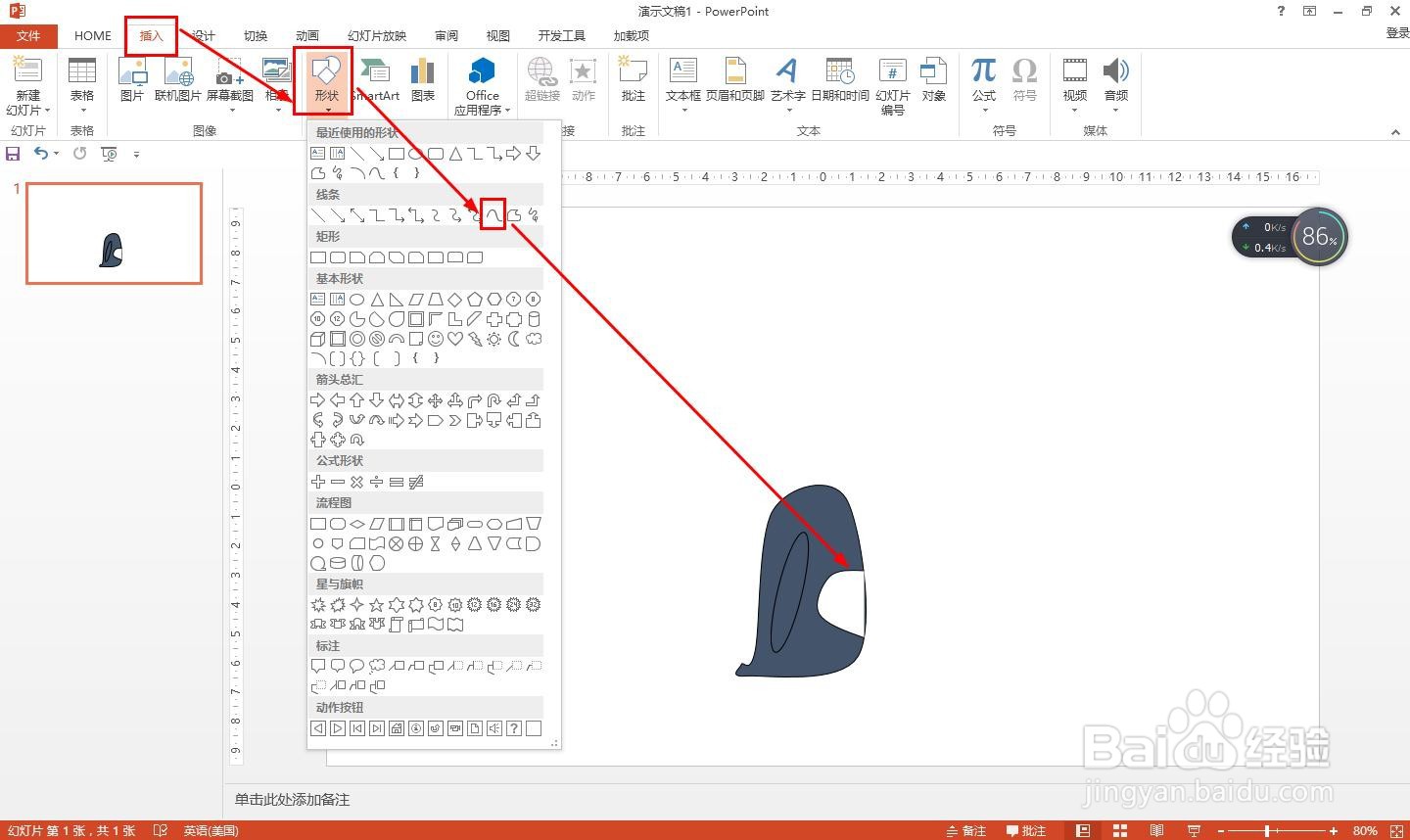Switch to slide sorter view
1410x840 pixels.
pos(1120,830)
